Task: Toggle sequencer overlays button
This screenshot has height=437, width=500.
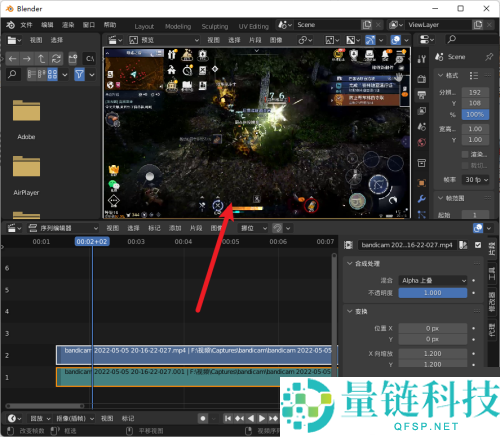Action: (478, 228)
